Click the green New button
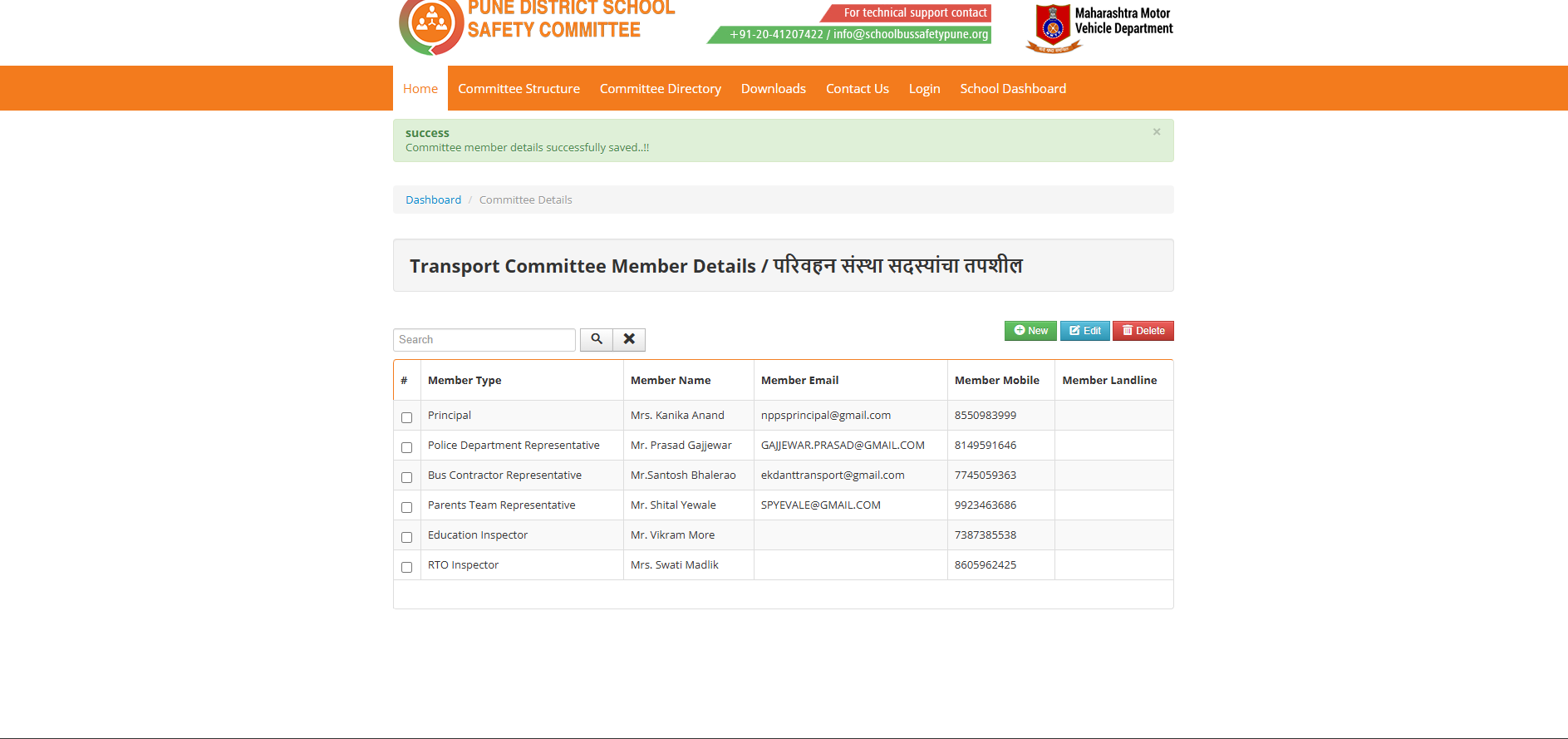 coord(1030,331)
